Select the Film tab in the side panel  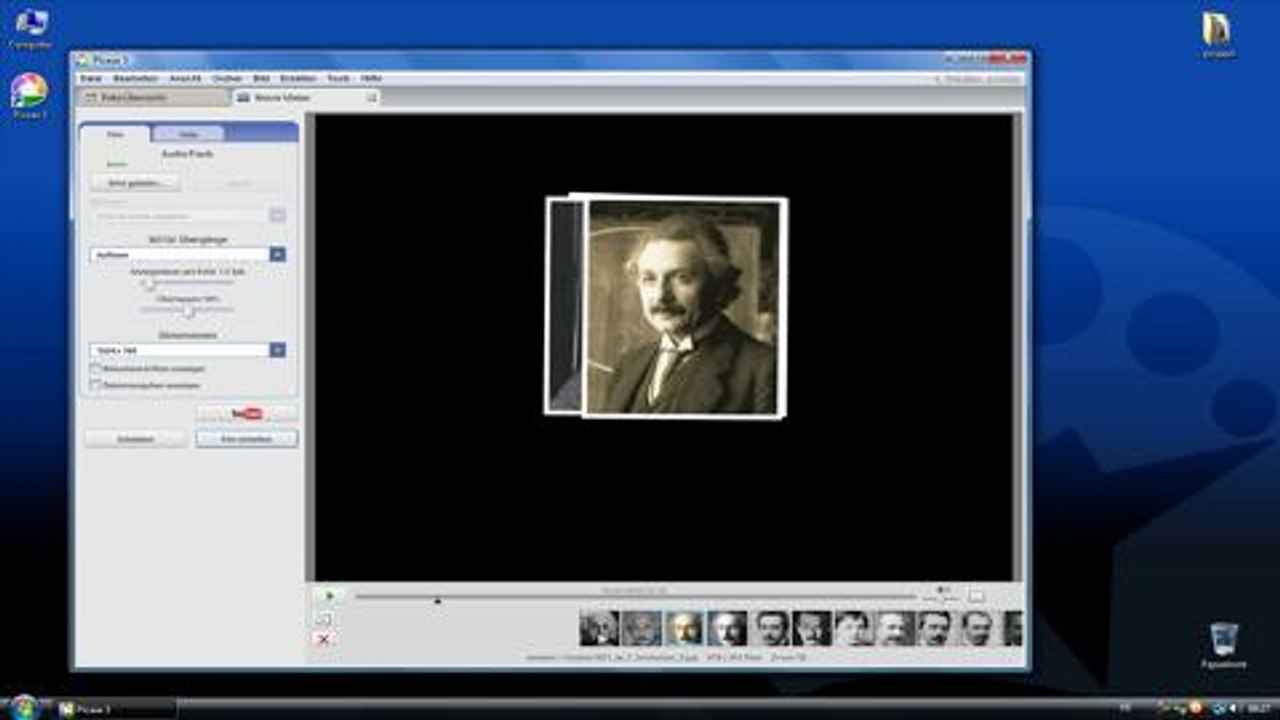[x=115, y=133]
